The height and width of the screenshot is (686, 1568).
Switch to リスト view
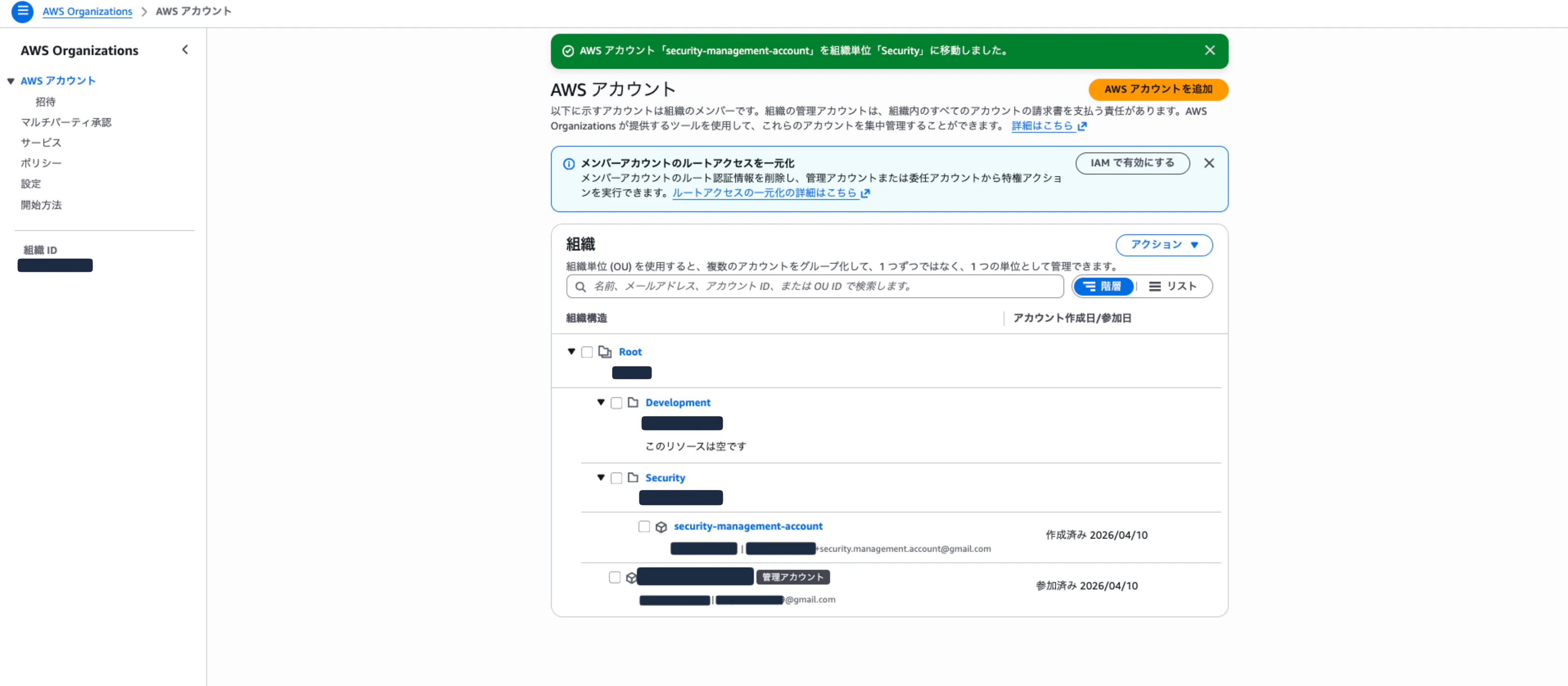1175,286
